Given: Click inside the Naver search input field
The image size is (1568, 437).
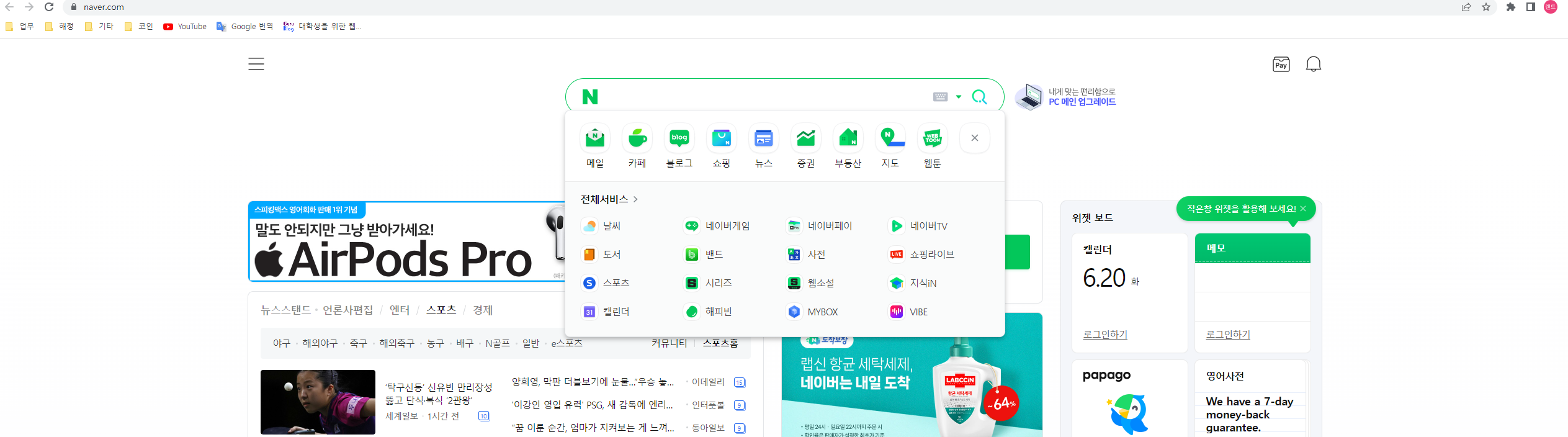Looking at the screenshot, I should (x=763, y=97).
